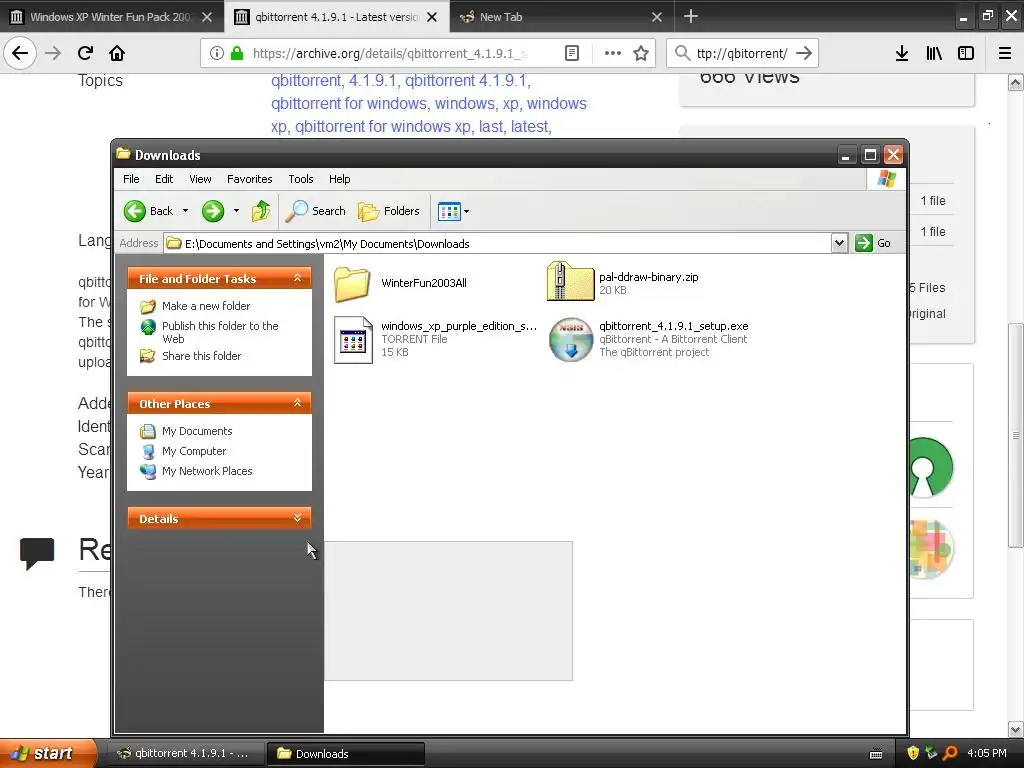The width and height of the screenshot is (1024, 768).
Task: Click Make a new folder link
Action: click(x=206, y=306)
